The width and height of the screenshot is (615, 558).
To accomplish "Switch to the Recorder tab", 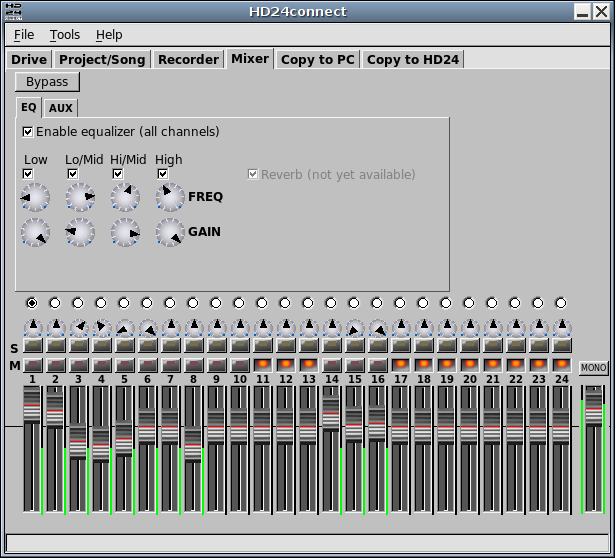I will click(x=188, y=60).
